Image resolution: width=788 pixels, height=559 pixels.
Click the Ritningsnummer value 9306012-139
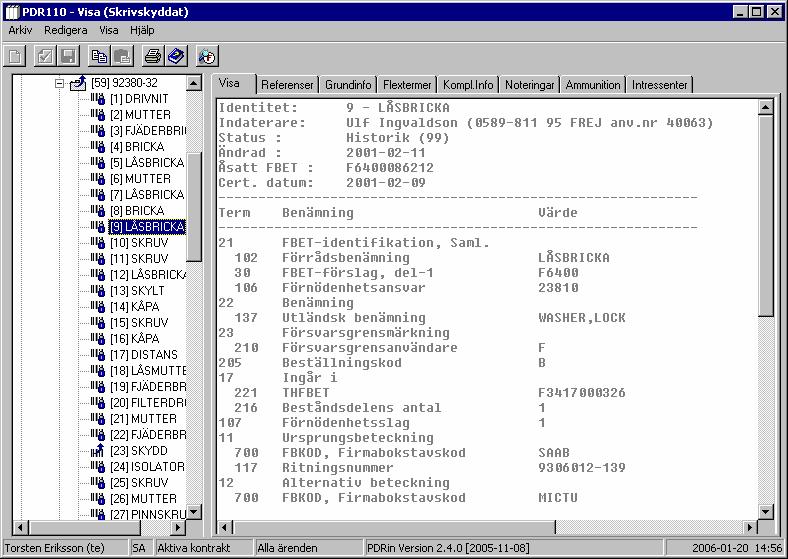point(582,468)
